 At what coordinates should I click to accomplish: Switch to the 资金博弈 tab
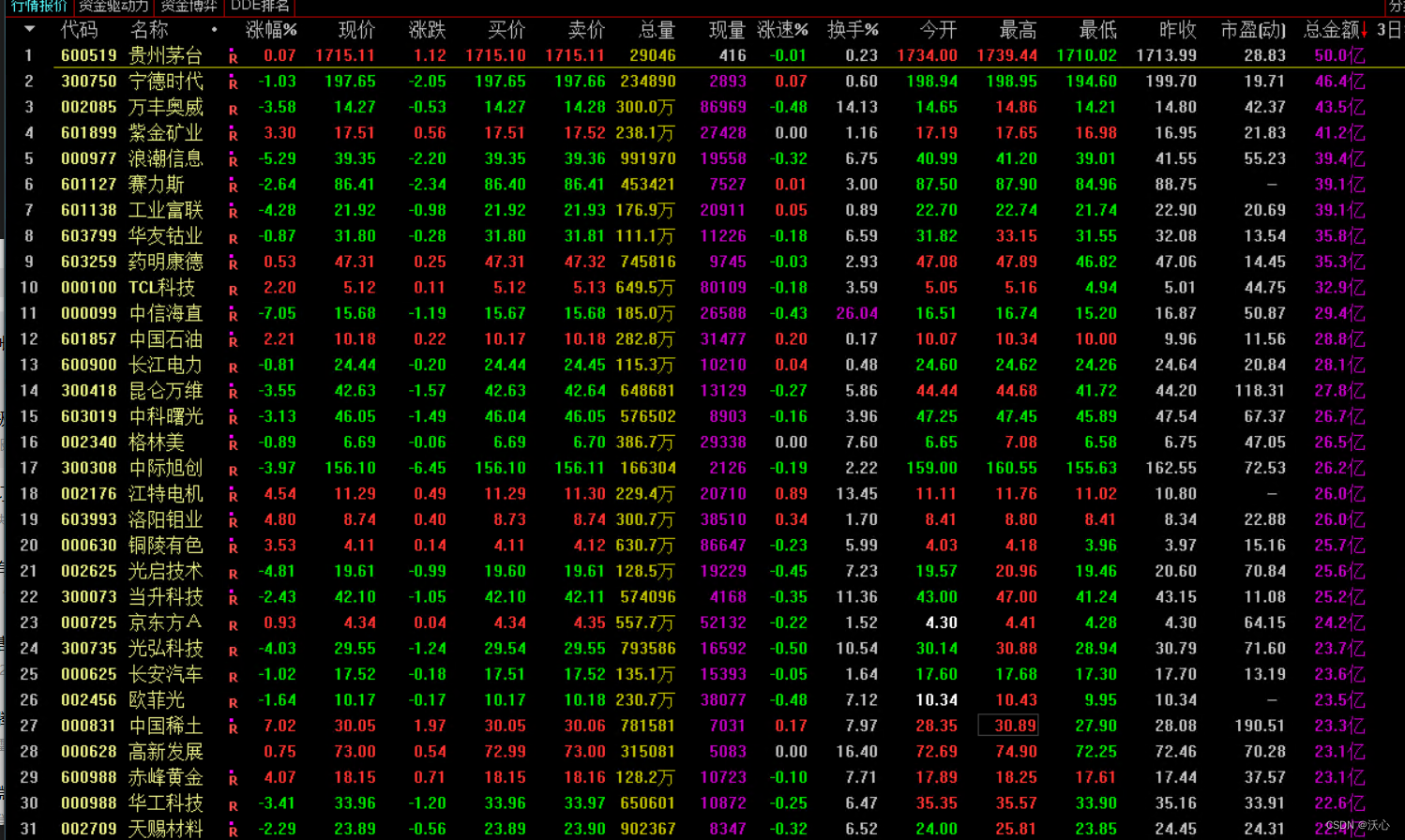pos(189,6)
